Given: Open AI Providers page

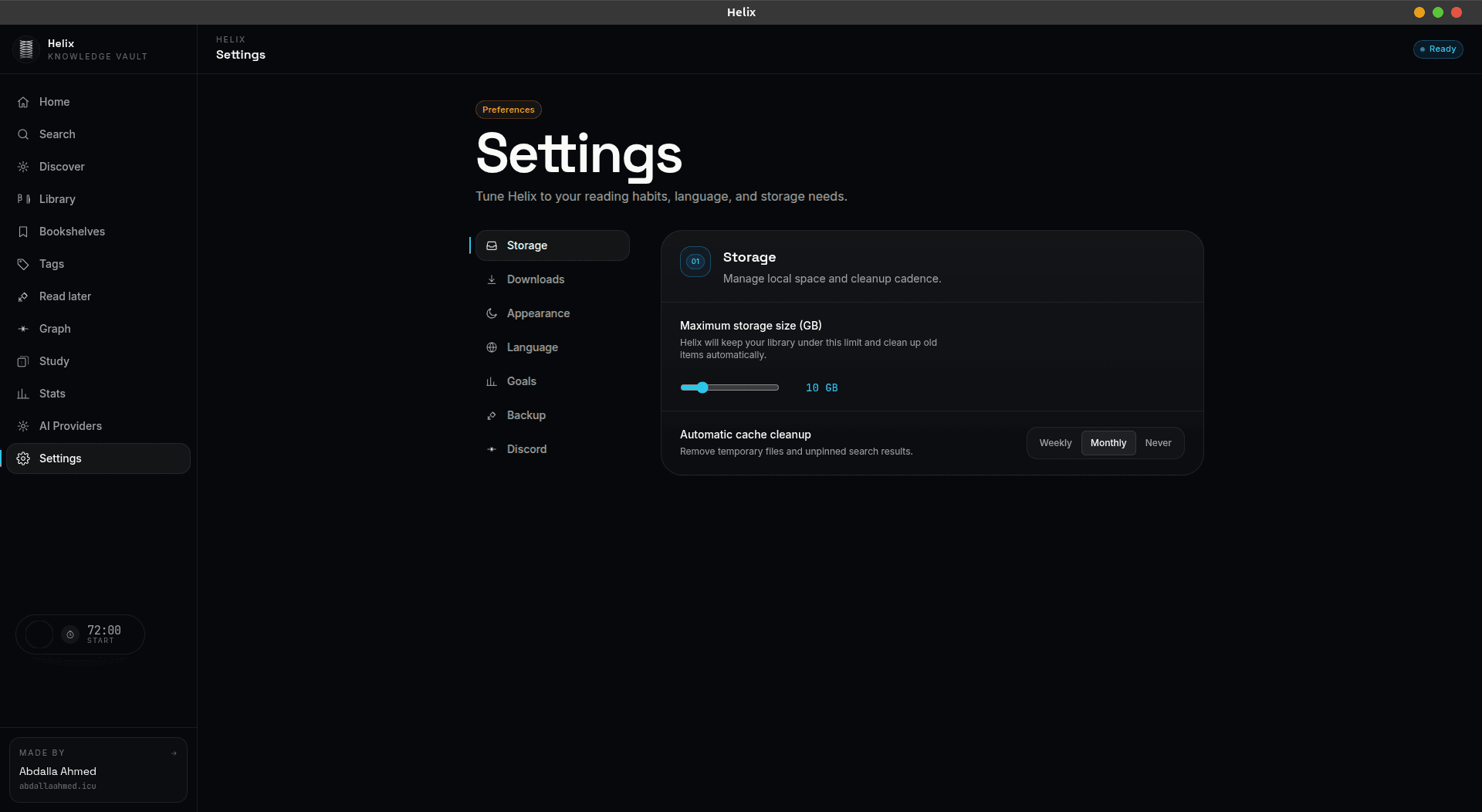Looking at the screenshot, I should tap(98, 426).
